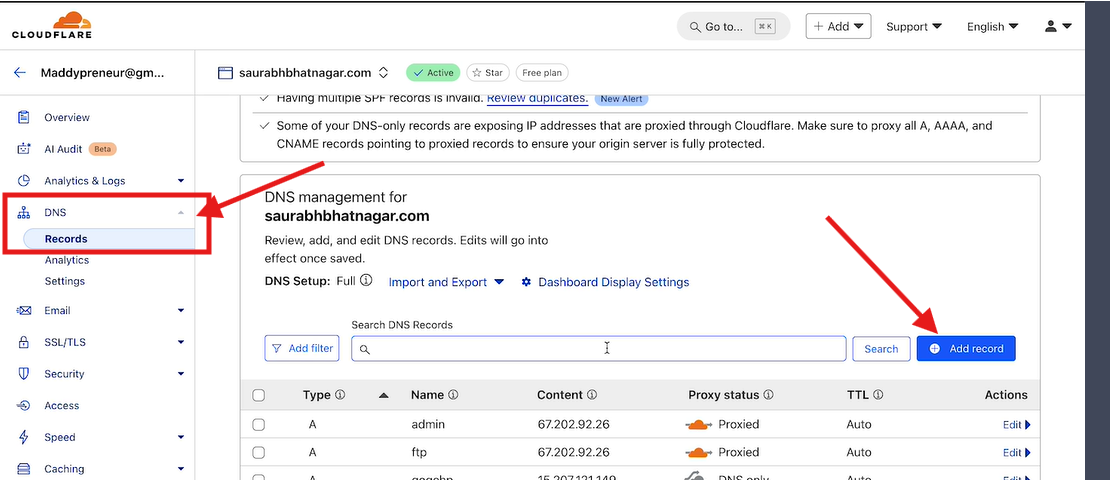Click the Speed lightning bolt icon
1110x480 pixels.
pyautogui.click(x=24, y=437)
